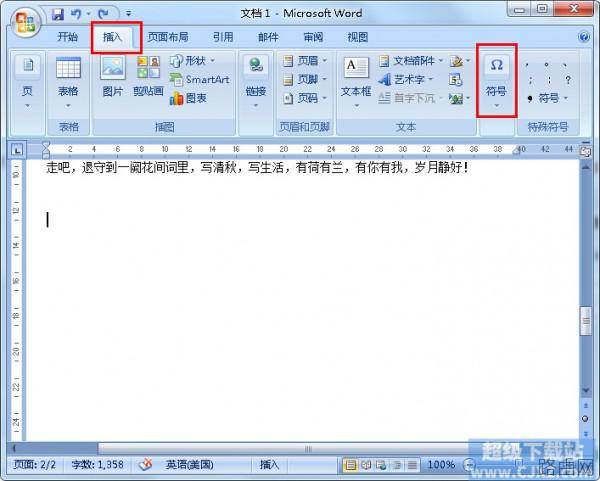This screenshot has width=600, height=481.
Task: Insert a 图表 chart
Action: [x=188, y=98]
